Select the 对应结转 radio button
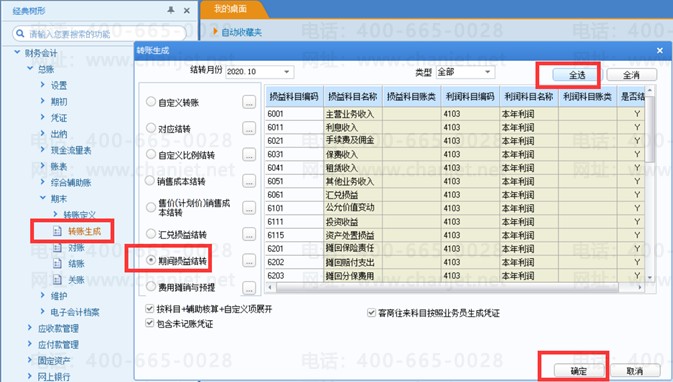 (x=151, y=128)
